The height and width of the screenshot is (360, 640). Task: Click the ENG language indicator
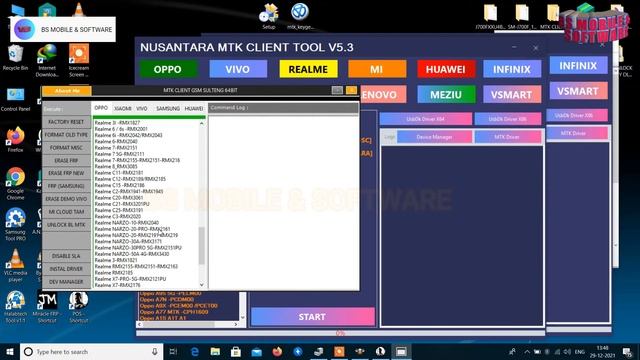pos(580,351)
